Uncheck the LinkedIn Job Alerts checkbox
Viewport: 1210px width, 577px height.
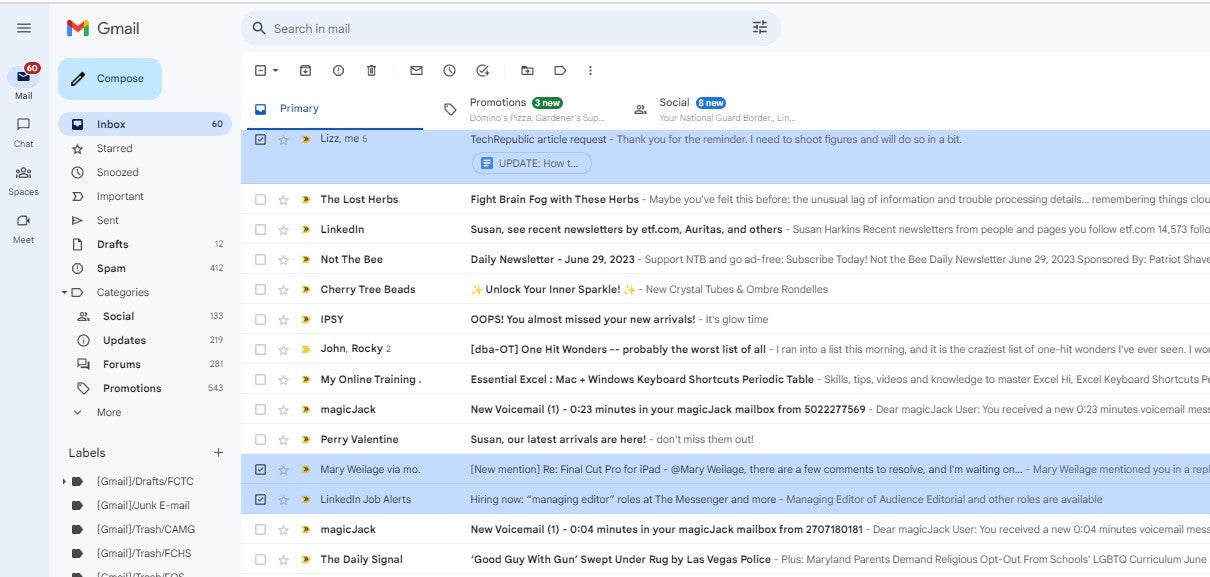coord(260,499)
